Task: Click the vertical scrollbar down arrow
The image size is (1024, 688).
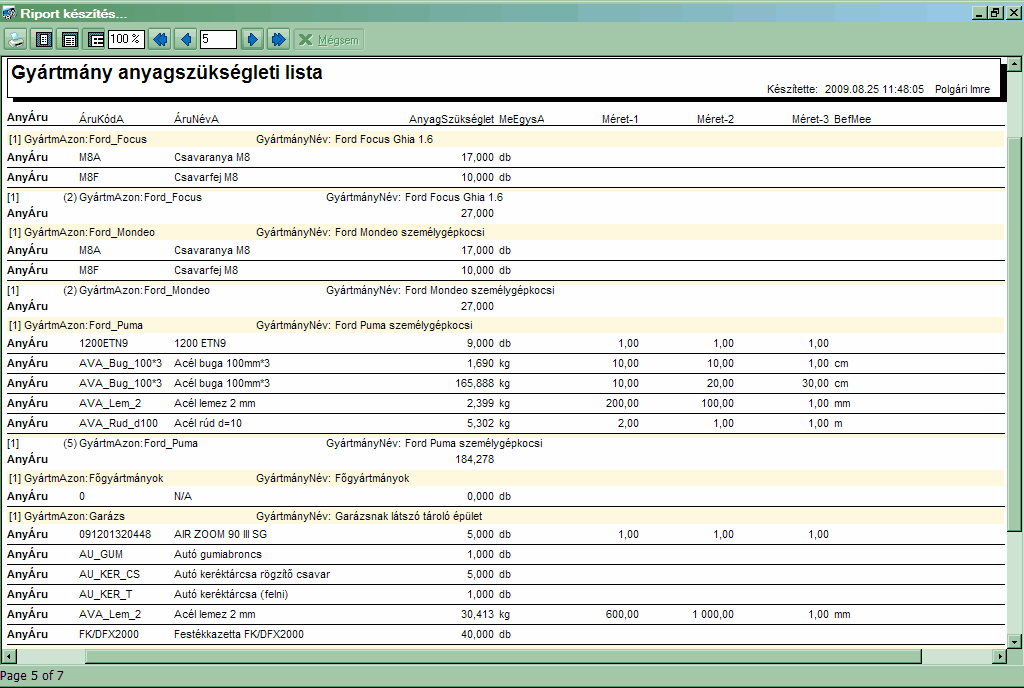Action: point(1014,642)
